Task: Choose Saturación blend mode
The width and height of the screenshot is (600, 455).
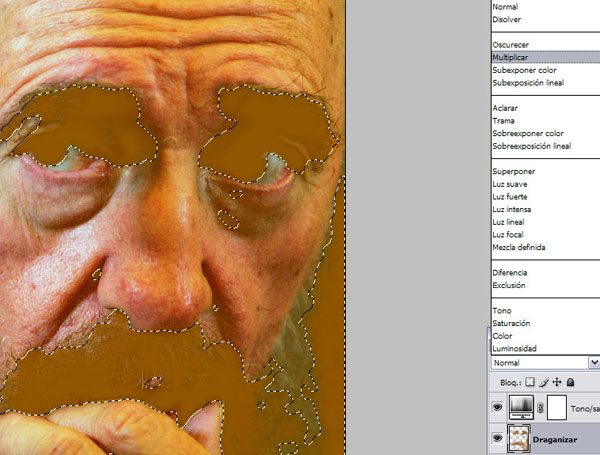Action: (x=545, y=323)
